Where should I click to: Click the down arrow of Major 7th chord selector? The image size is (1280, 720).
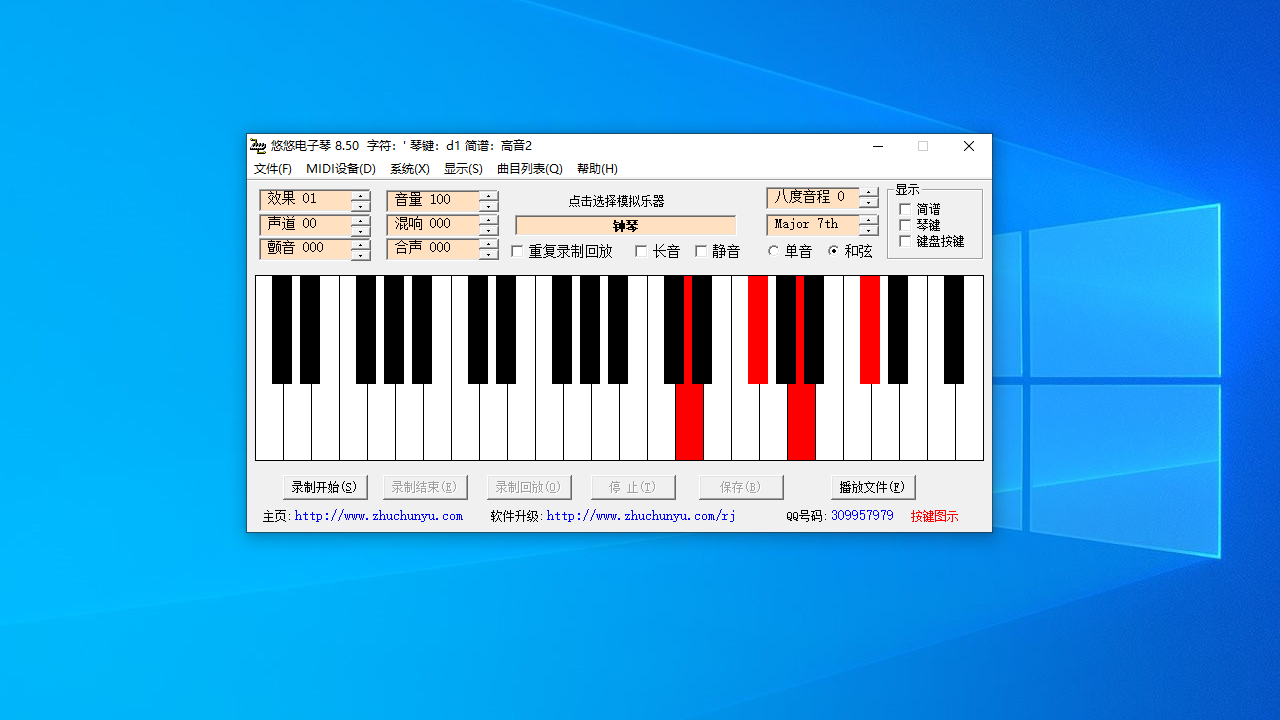868,230
